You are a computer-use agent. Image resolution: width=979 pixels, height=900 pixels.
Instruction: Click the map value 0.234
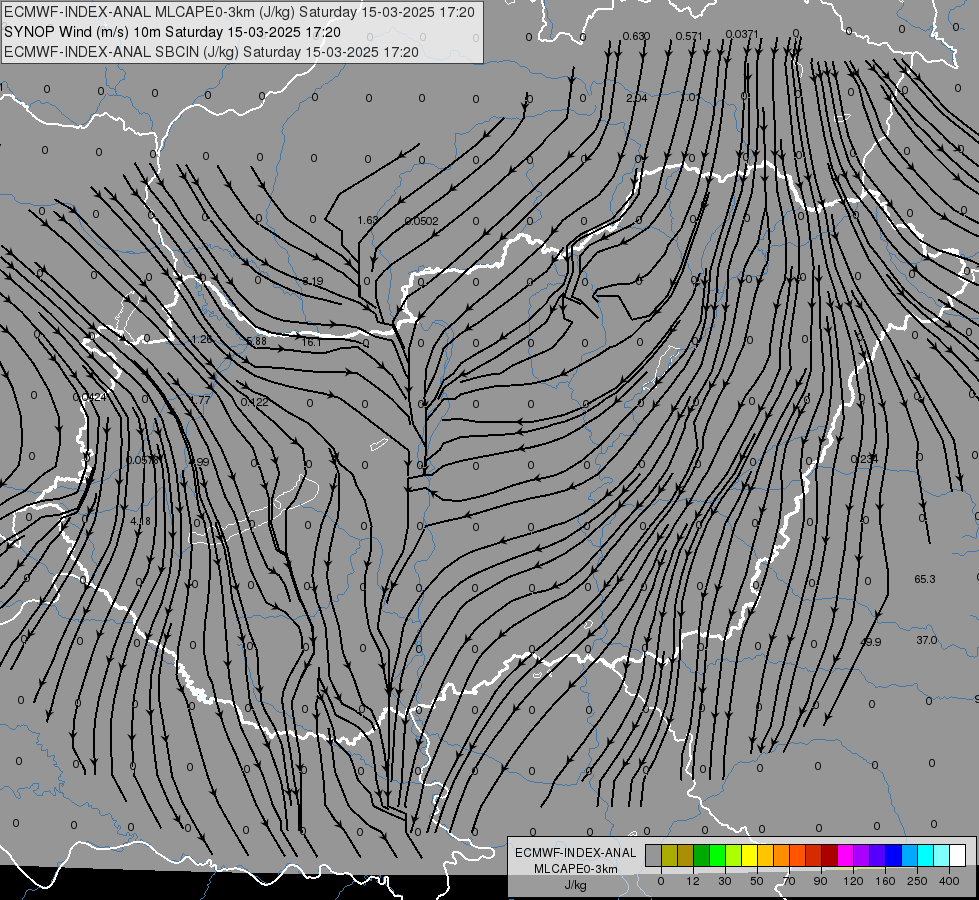865,459
